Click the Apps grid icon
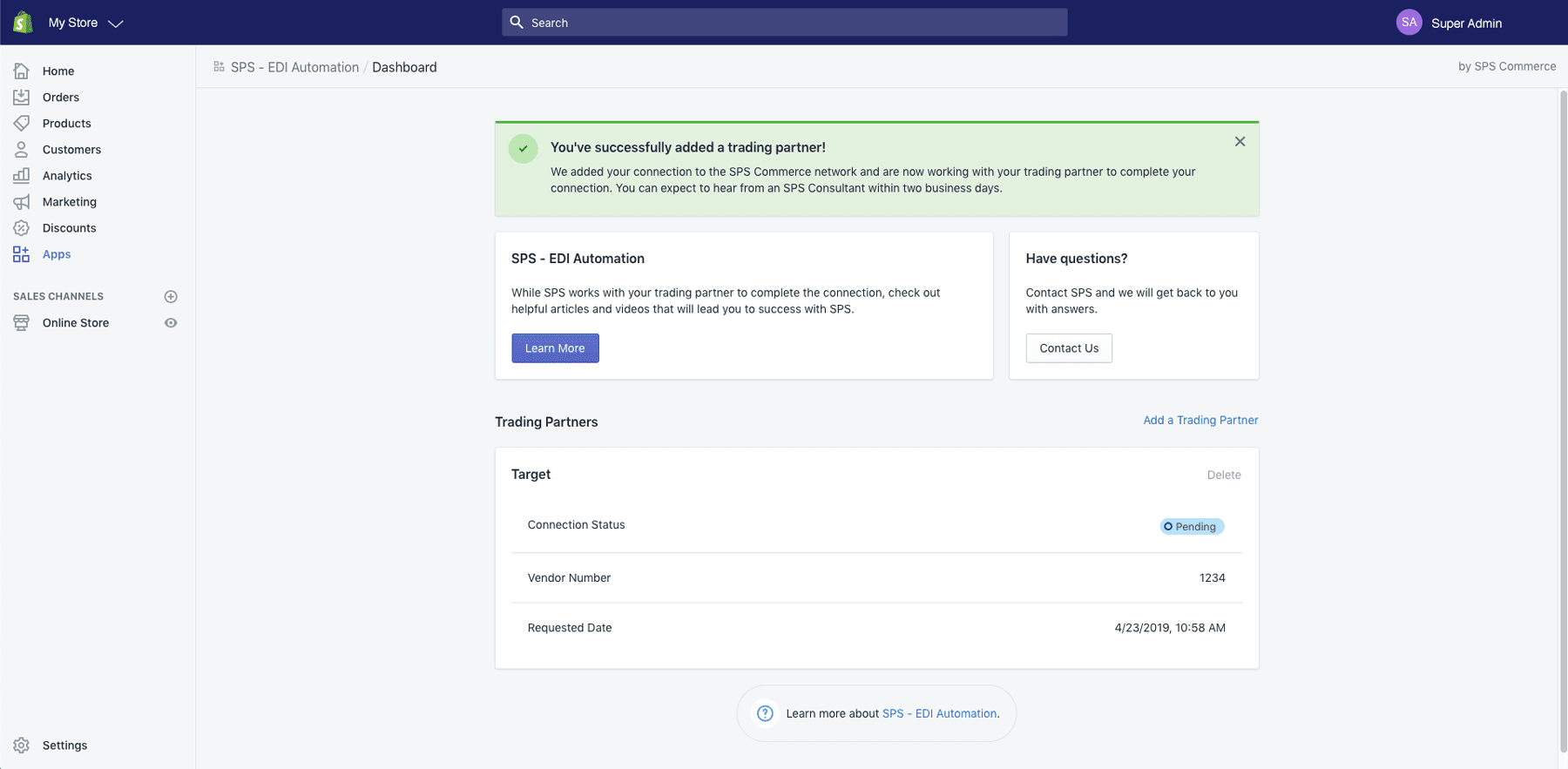The image size is (1568, 769). (22, 253)
